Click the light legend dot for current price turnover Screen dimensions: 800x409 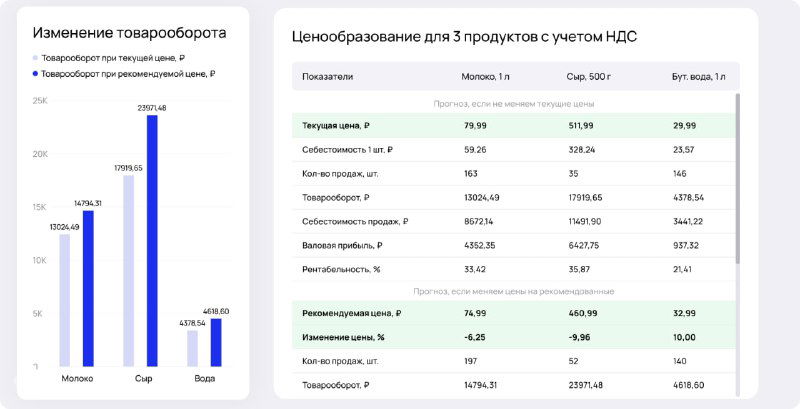point(36,59)
